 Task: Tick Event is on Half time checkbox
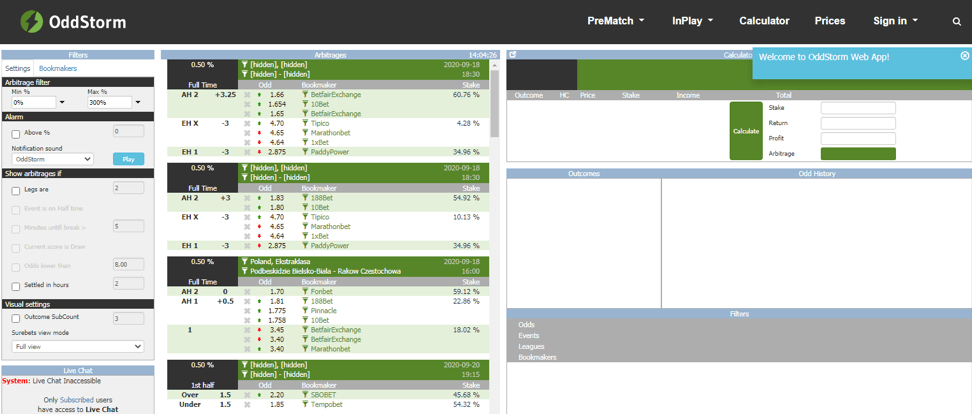pos(15,209)
